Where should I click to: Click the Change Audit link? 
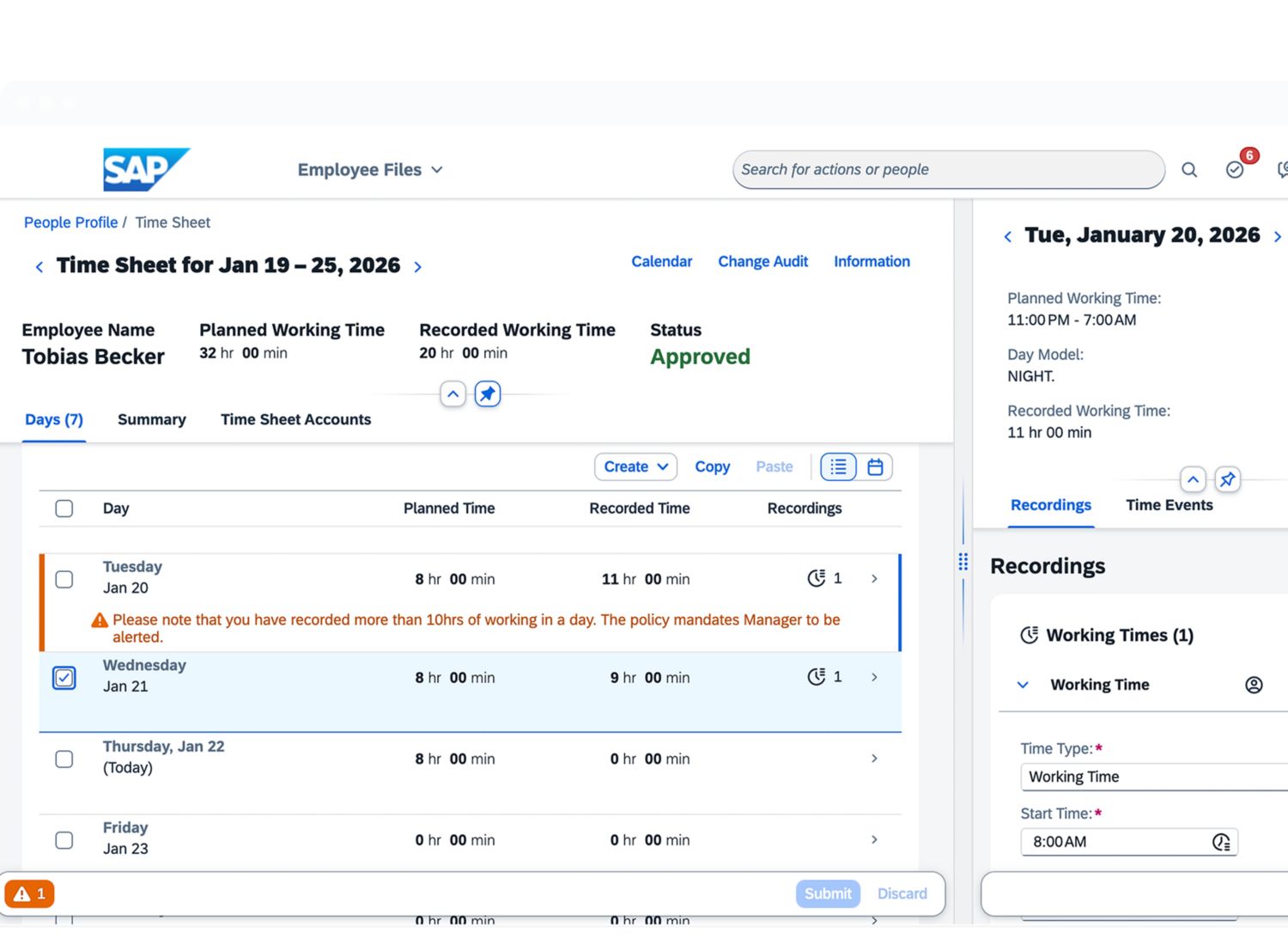tap(762, 261)
